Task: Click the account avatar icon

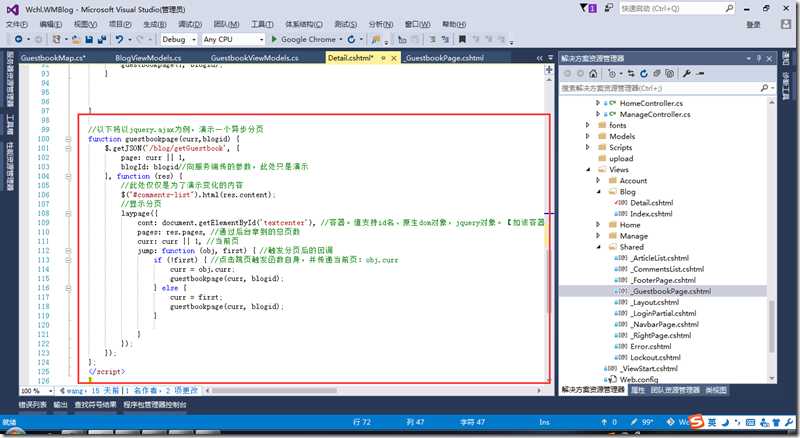Action: 786,24
